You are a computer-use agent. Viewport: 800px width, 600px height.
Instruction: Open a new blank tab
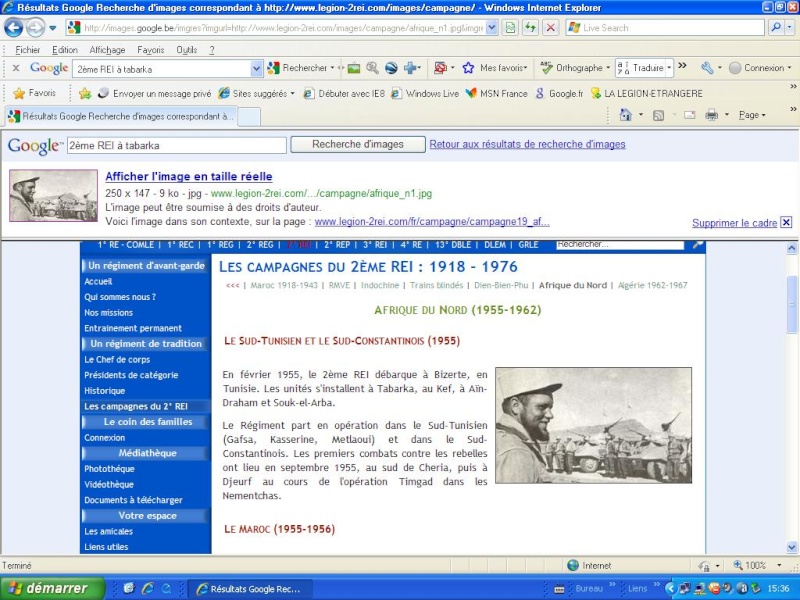249,117
